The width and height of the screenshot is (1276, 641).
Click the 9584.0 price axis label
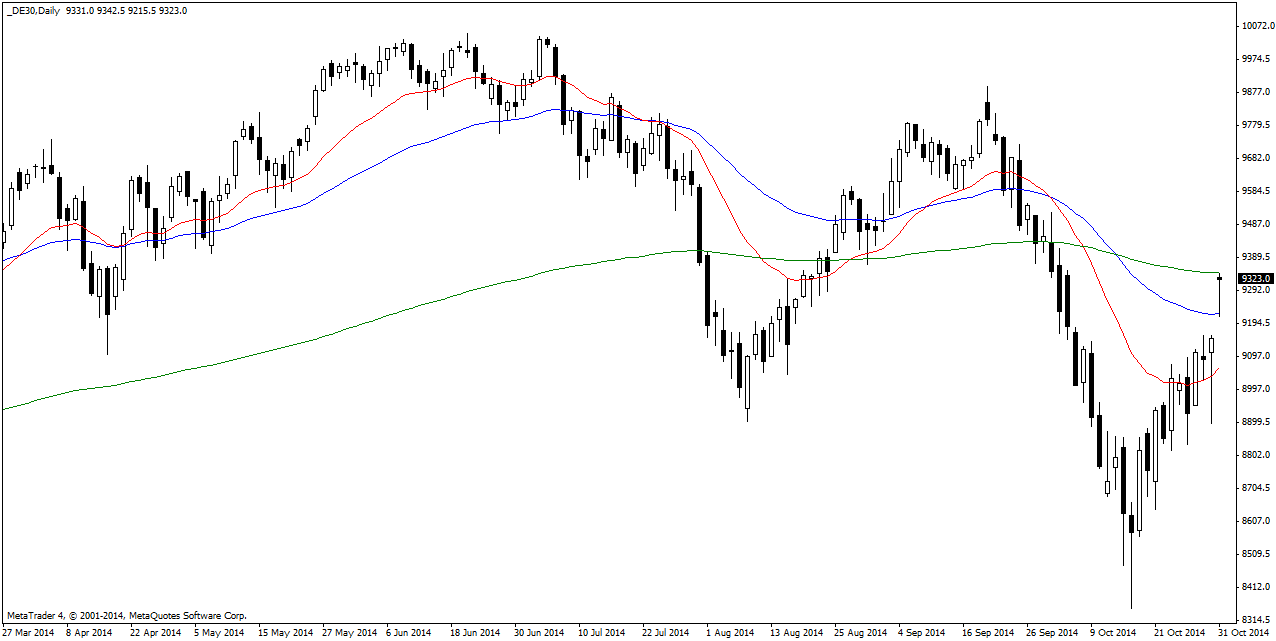1255,191
